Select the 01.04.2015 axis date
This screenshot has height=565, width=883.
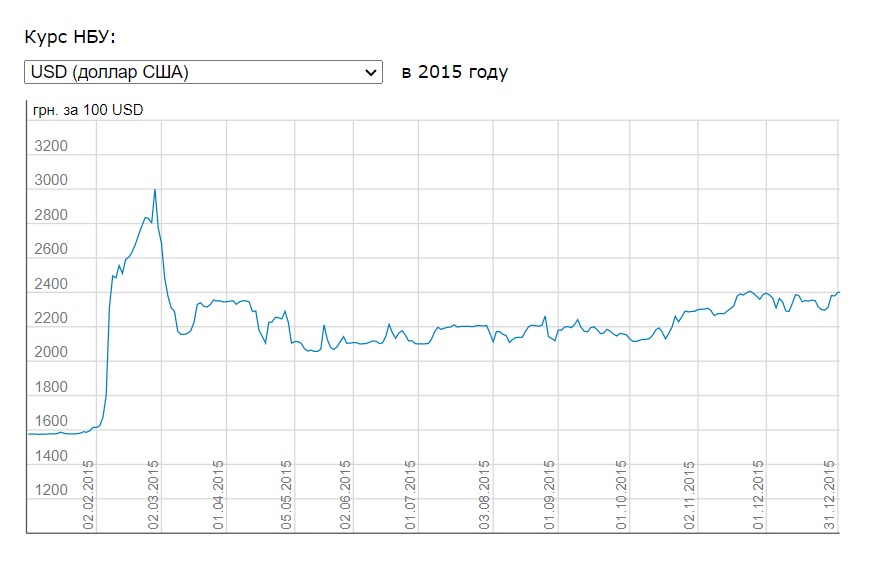219,494
